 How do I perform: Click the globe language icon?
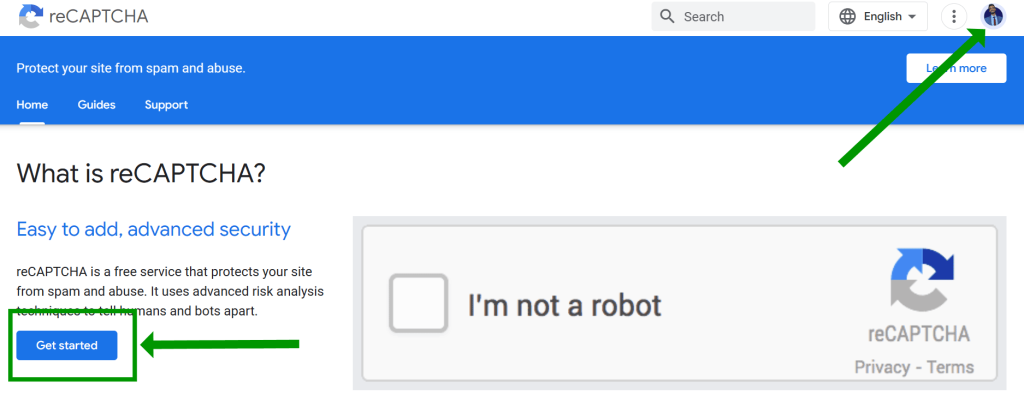tap(848, 16)
